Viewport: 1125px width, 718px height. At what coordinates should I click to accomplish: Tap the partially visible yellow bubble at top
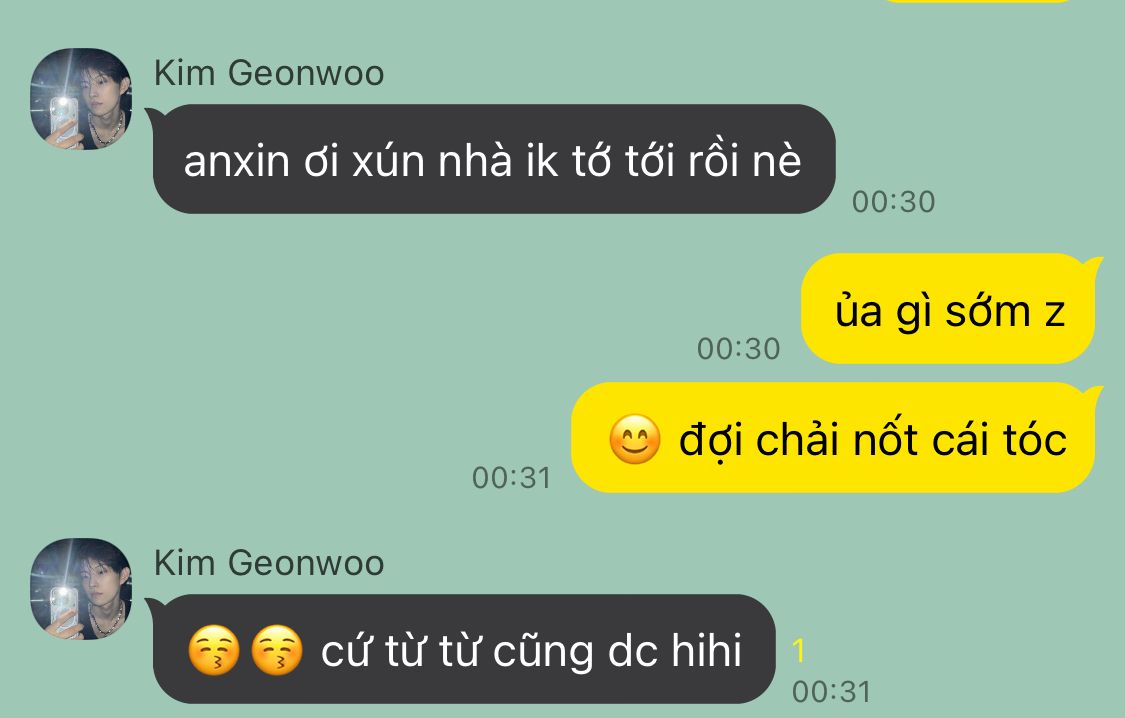pos(977,1)
